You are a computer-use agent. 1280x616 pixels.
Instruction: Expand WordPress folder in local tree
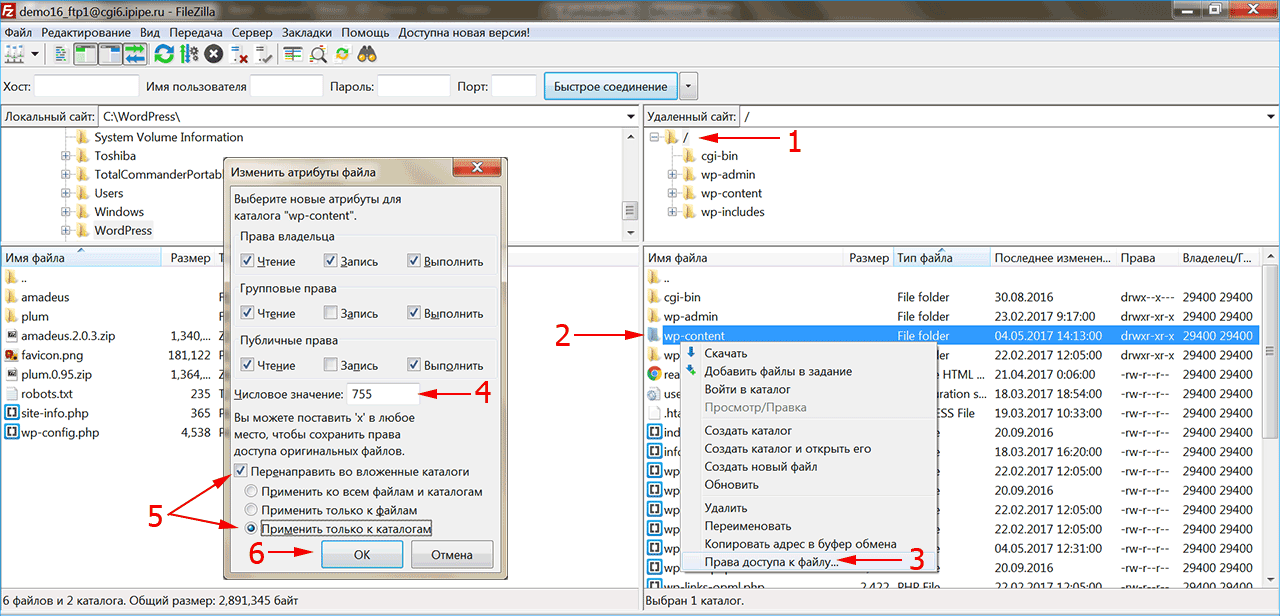pos(66,231)
